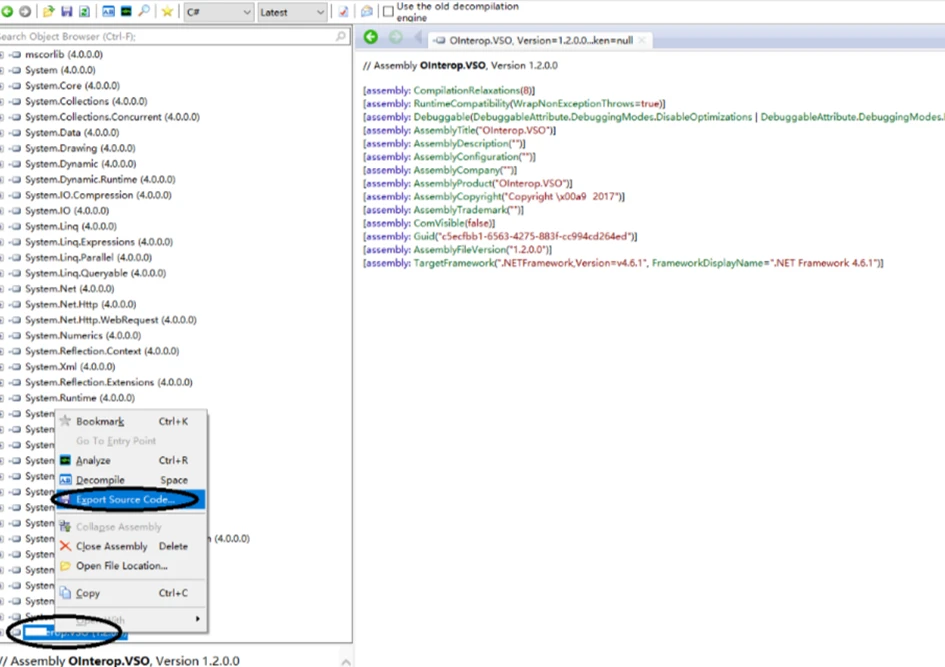
Task: Click the green Back arrow in the main toolbar
Action: pyautogui.click(x=7, y=12)
